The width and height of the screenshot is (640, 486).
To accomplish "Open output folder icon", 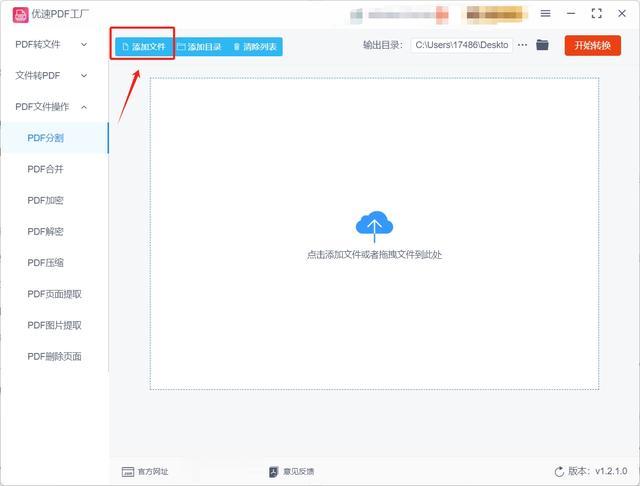I will coord(542,44).
